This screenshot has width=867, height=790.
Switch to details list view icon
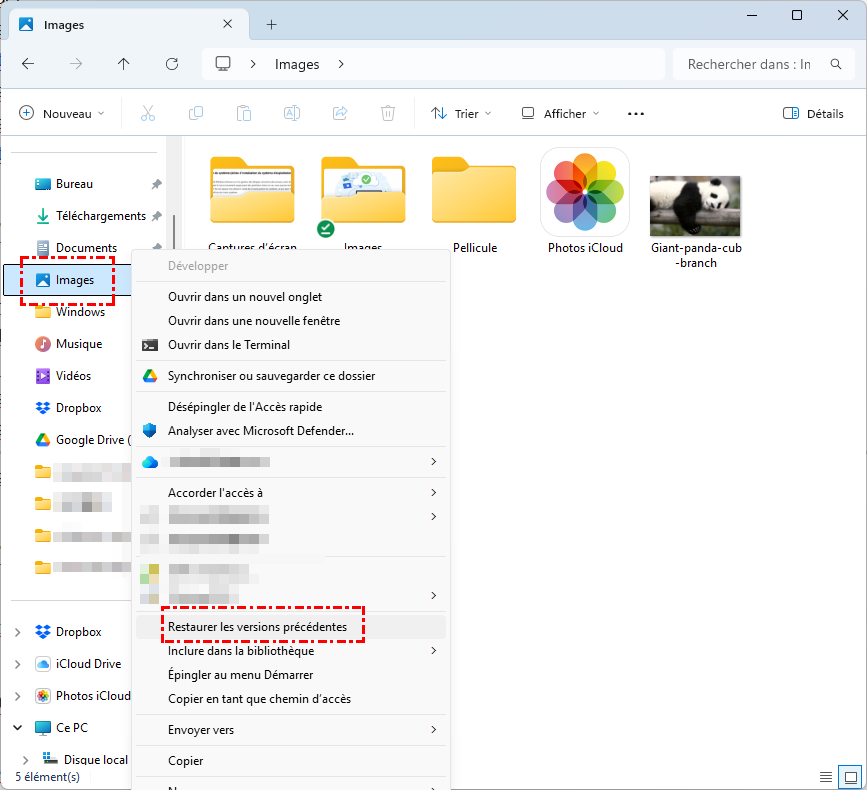pyautogui.click(x=826, y=776)
